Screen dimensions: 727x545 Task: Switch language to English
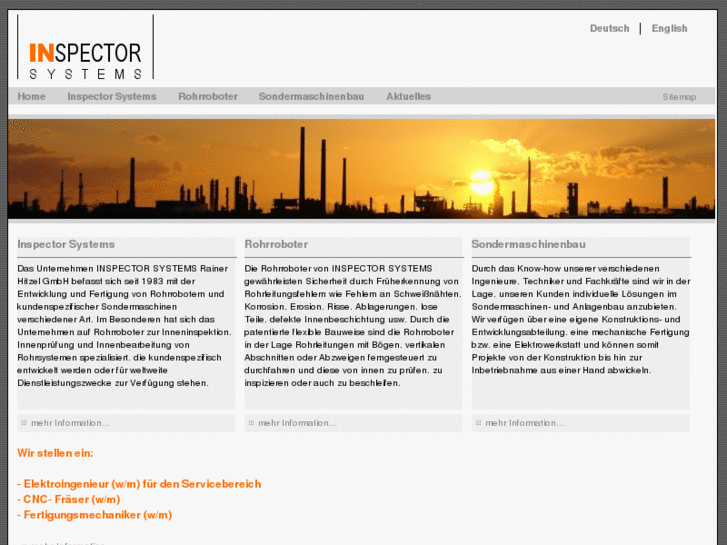669,28
